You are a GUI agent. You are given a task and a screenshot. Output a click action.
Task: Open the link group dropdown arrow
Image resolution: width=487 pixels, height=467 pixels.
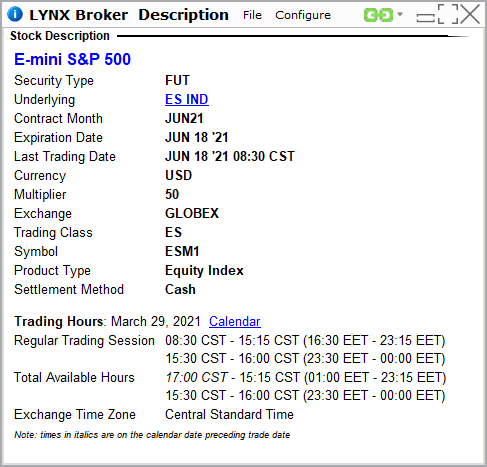point(400,14)
